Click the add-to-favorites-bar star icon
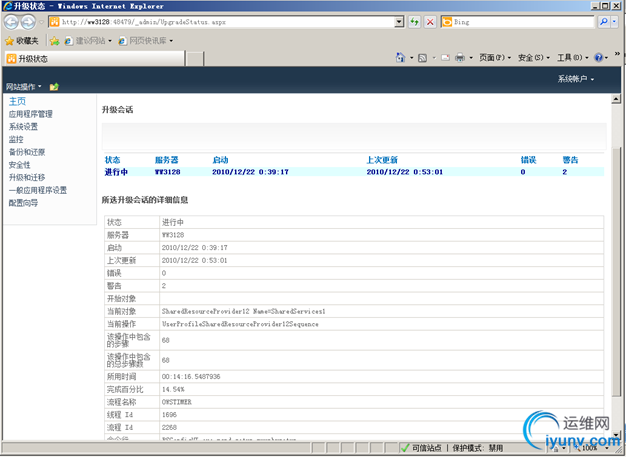 click(54, 41)
